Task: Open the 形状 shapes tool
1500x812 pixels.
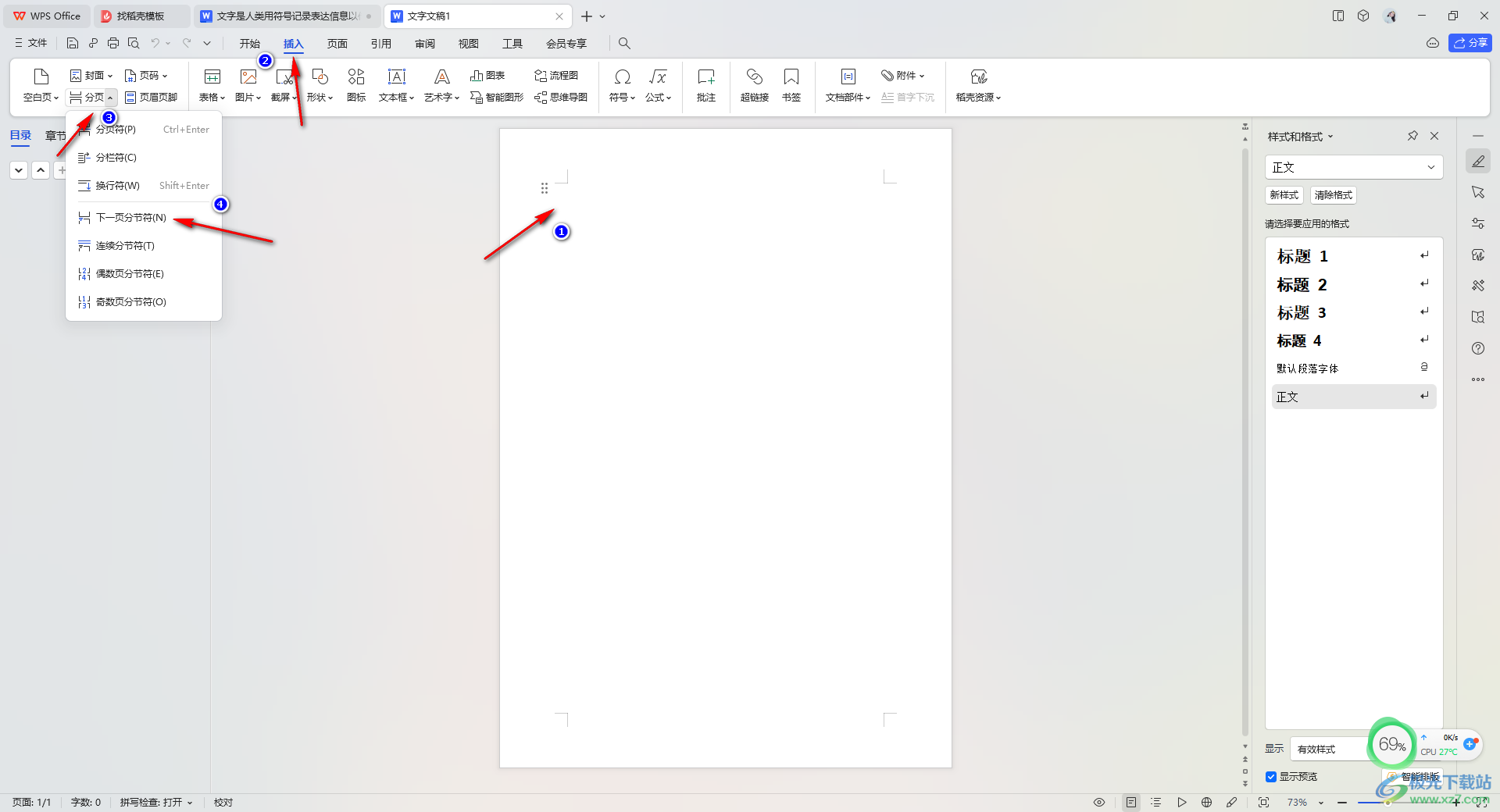Action: pyautogui.click(x=320, y=85)
